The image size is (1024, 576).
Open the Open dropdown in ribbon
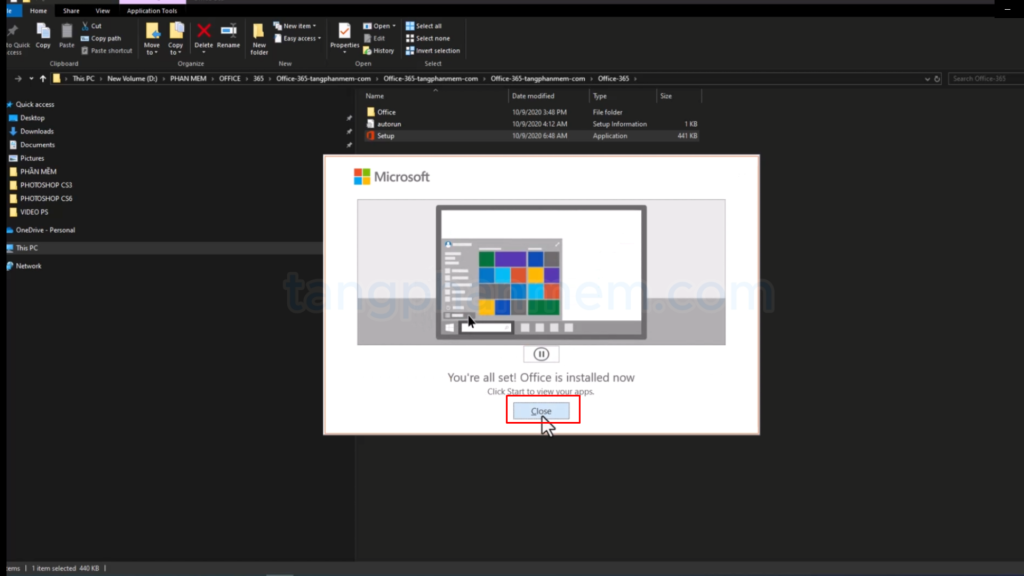click(x=379, y=26)
